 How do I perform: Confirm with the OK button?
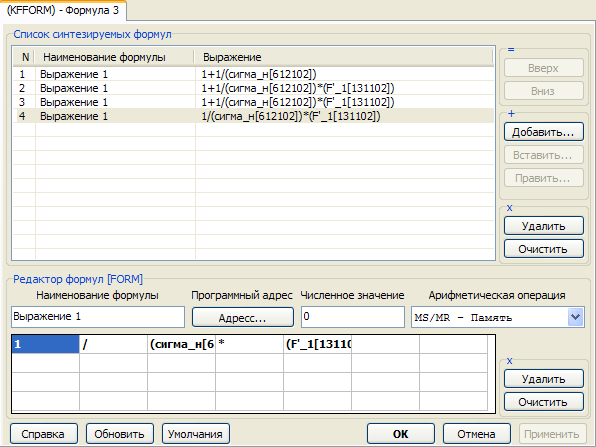tap(401, 434)
